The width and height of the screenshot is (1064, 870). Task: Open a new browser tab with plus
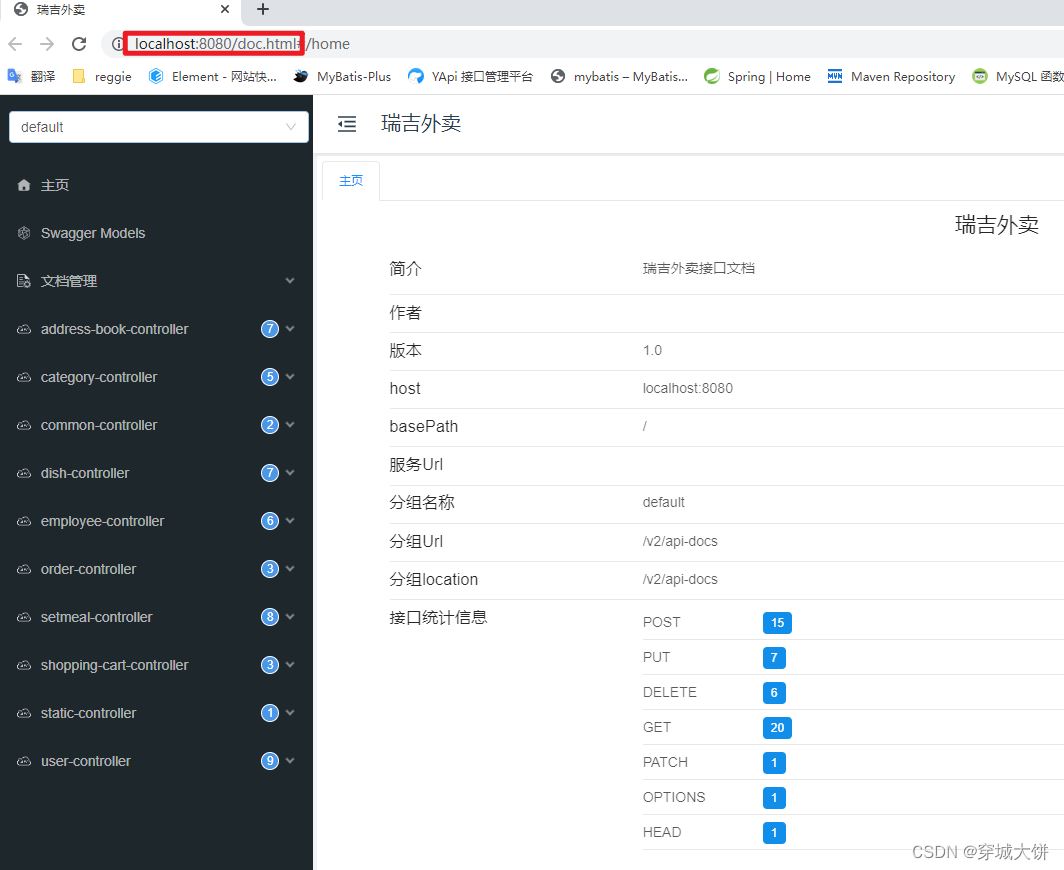[263, 10]
